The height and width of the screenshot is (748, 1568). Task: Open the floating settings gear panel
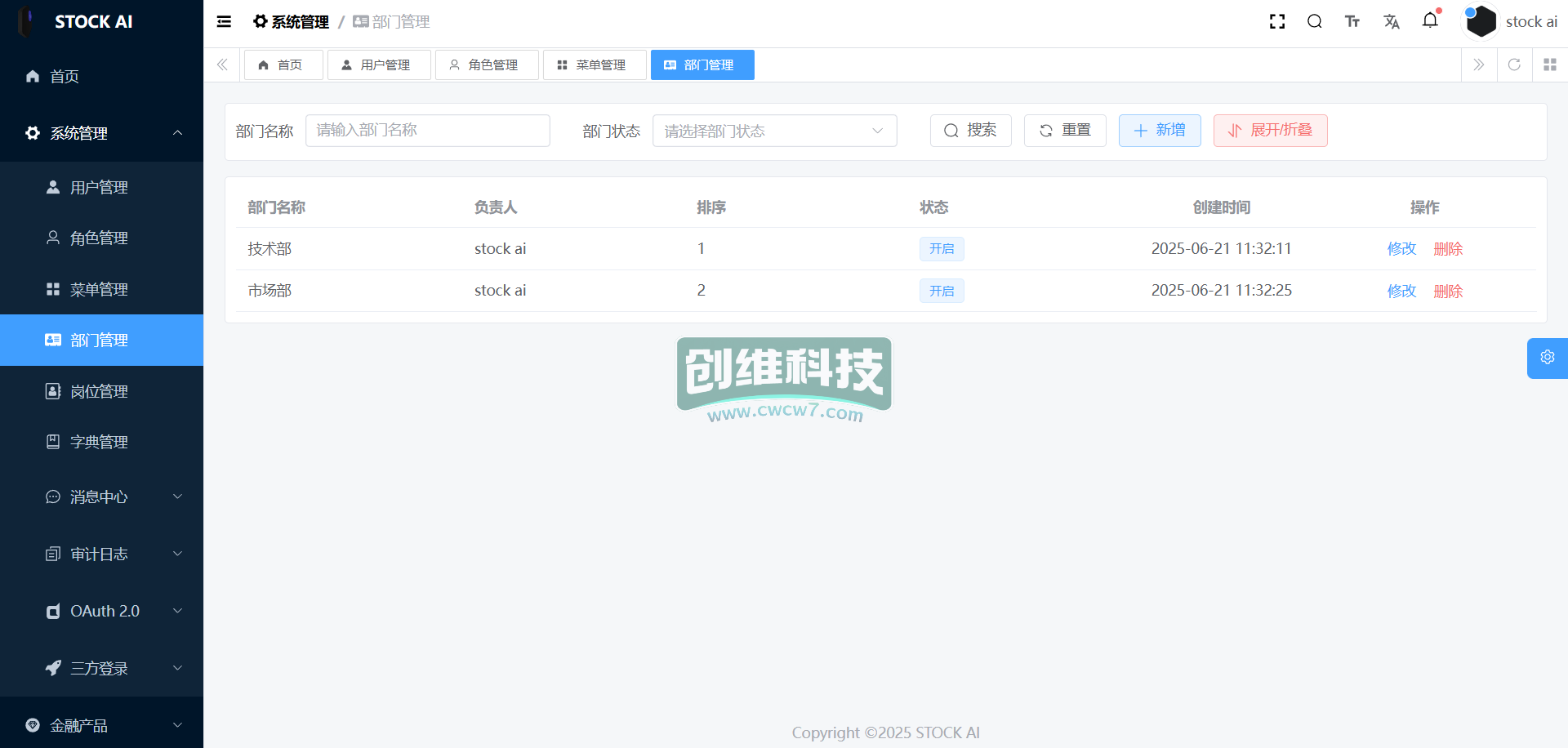click(x=1547, y=358)
